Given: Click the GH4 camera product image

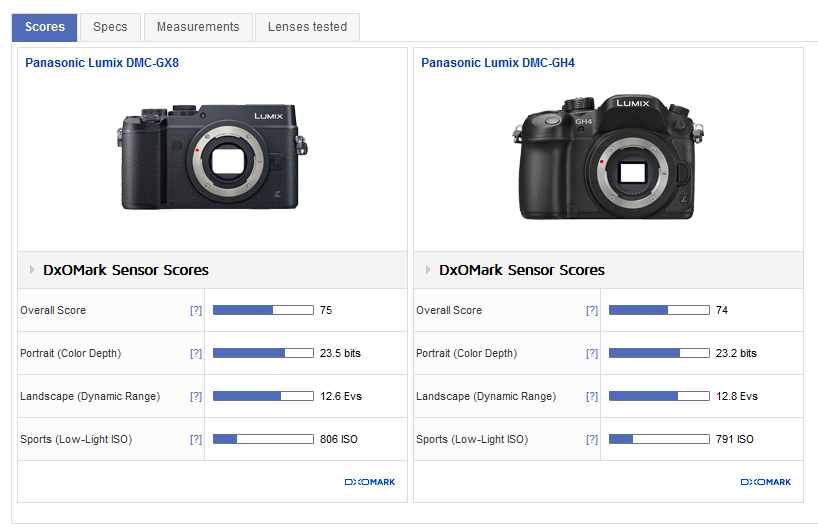Looking at the screenshot, I should point(605,158).
